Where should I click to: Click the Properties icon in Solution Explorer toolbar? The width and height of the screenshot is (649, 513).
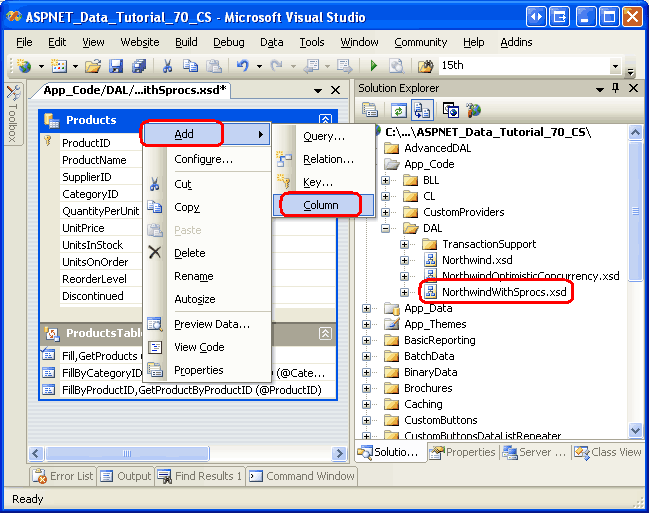coord(370,111)
